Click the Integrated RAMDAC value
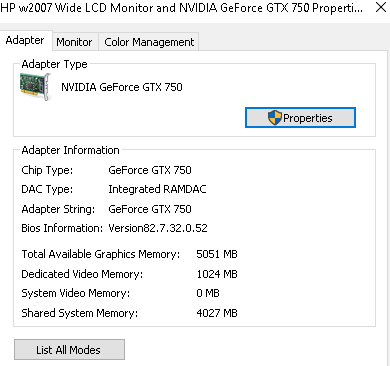390x366 pixels. pos(157,189)
